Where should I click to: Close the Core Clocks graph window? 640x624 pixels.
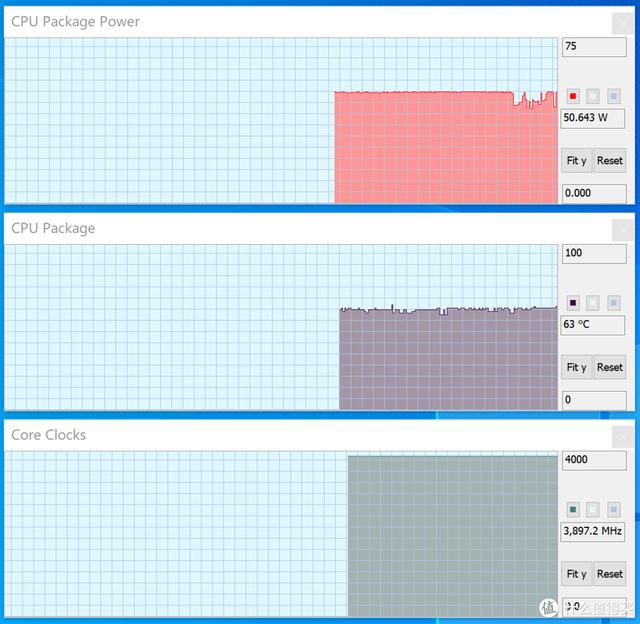point(623,437)
